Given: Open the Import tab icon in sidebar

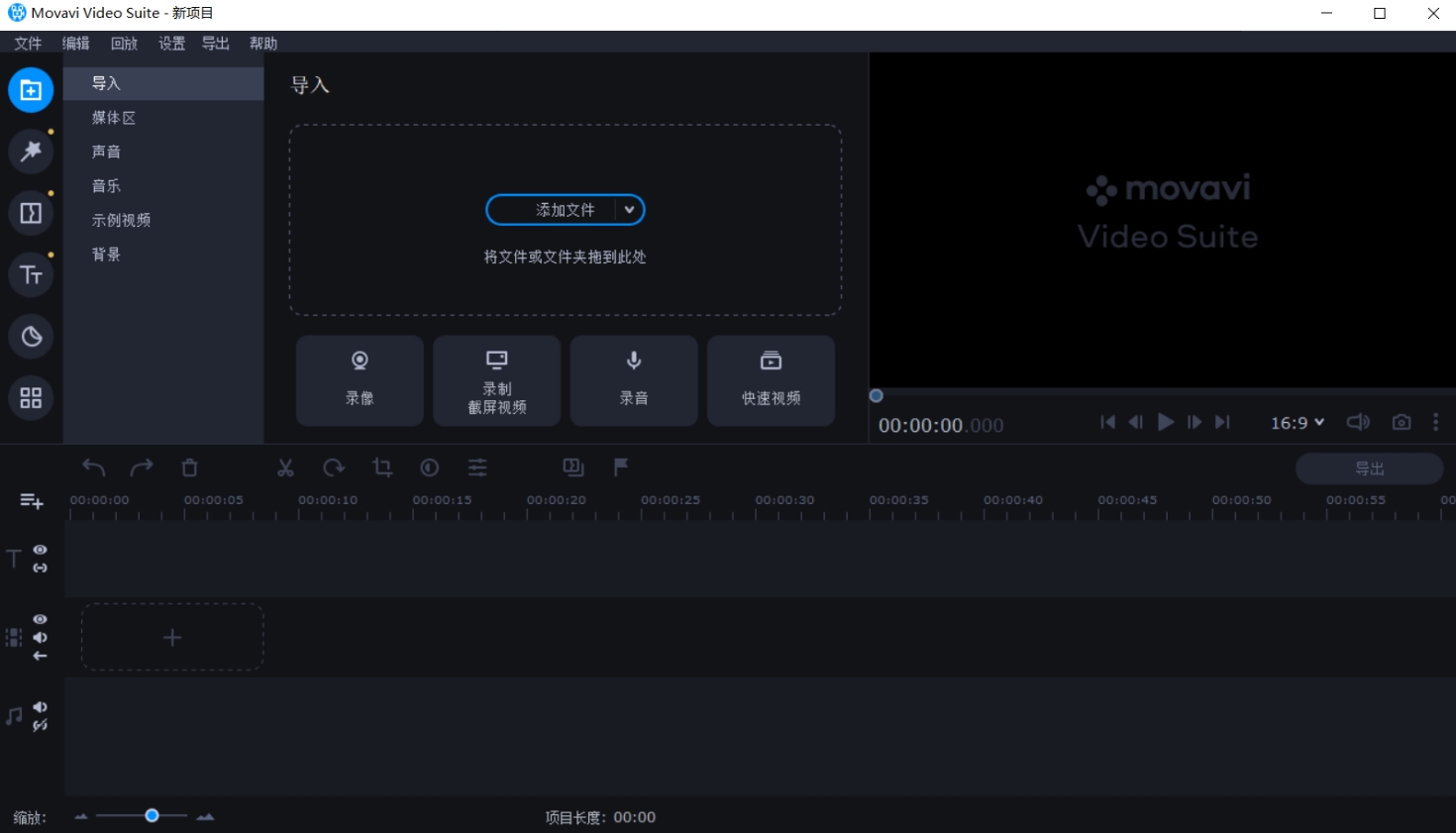Looking at the screenshot, I should pos(31,90).
